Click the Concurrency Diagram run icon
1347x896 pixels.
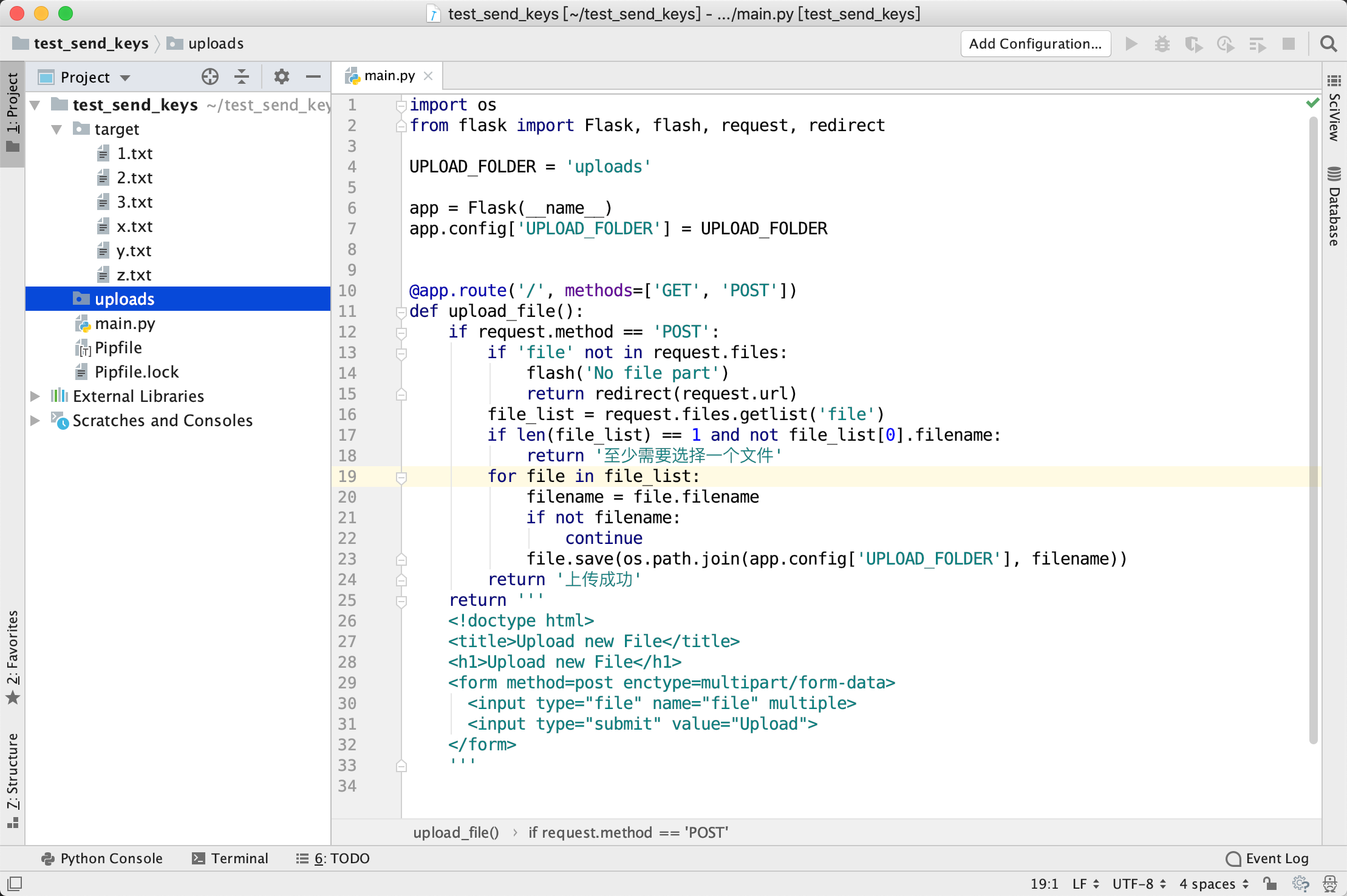[1257, 44]
